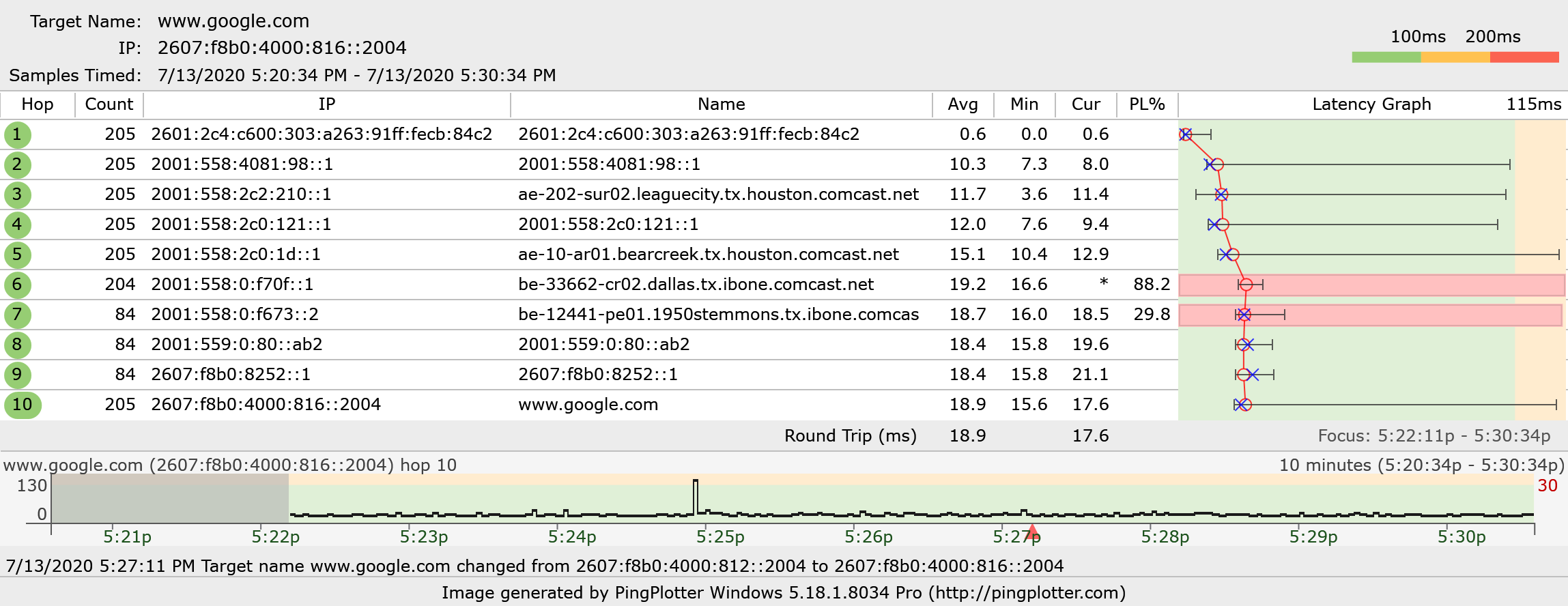
Task: Click the timeline graph title hop 10
Action: (x=230, y=465)
